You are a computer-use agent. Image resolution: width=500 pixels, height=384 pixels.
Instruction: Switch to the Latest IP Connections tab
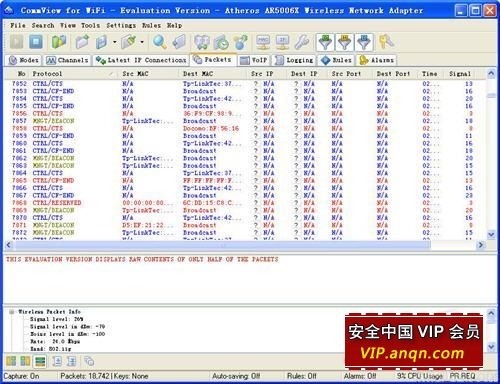pos(140,60)
